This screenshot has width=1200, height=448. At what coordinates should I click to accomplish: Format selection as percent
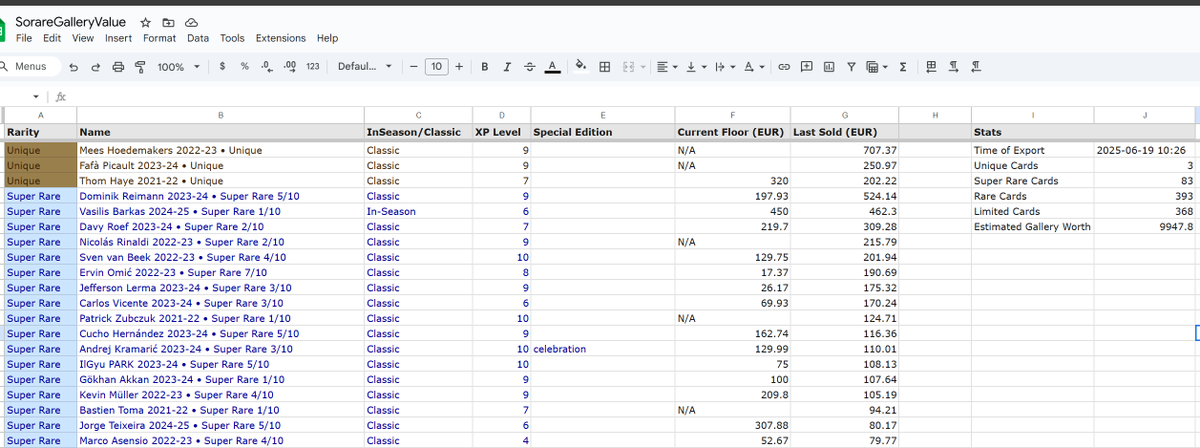coord(244,67)
